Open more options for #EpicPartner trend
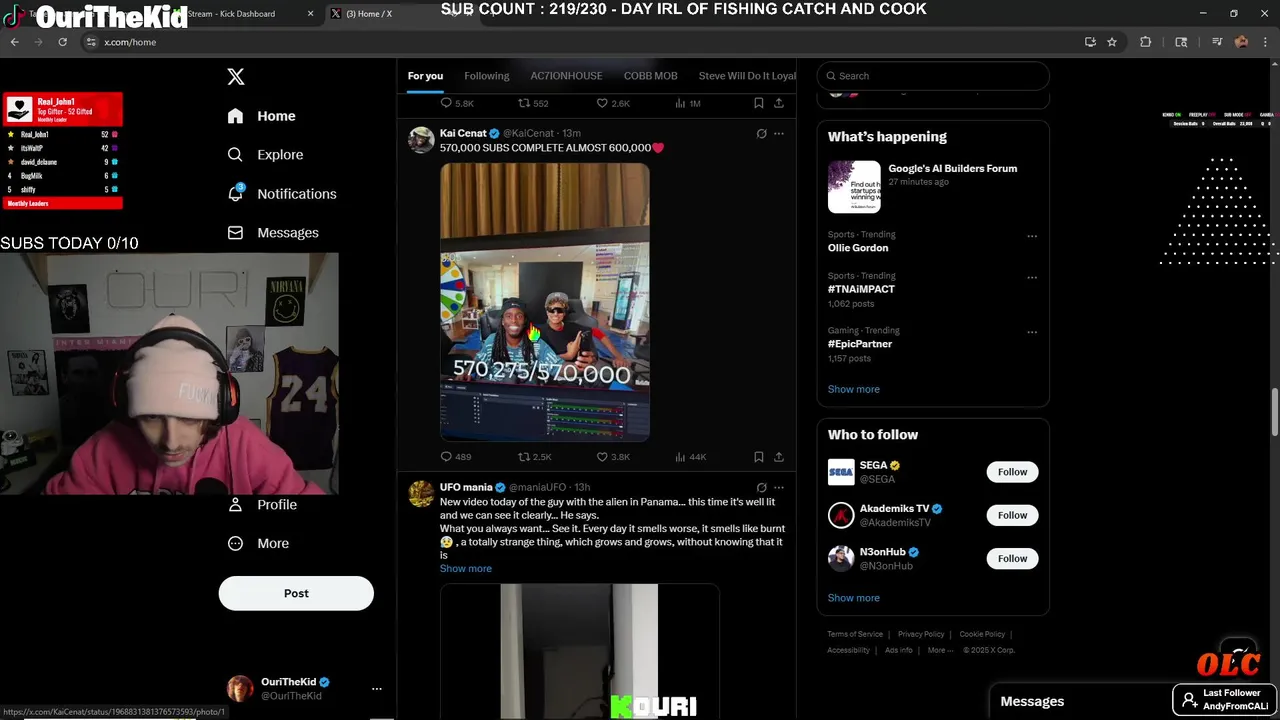This screenshot has height=720, width=1280. [x=1032, y=332]
